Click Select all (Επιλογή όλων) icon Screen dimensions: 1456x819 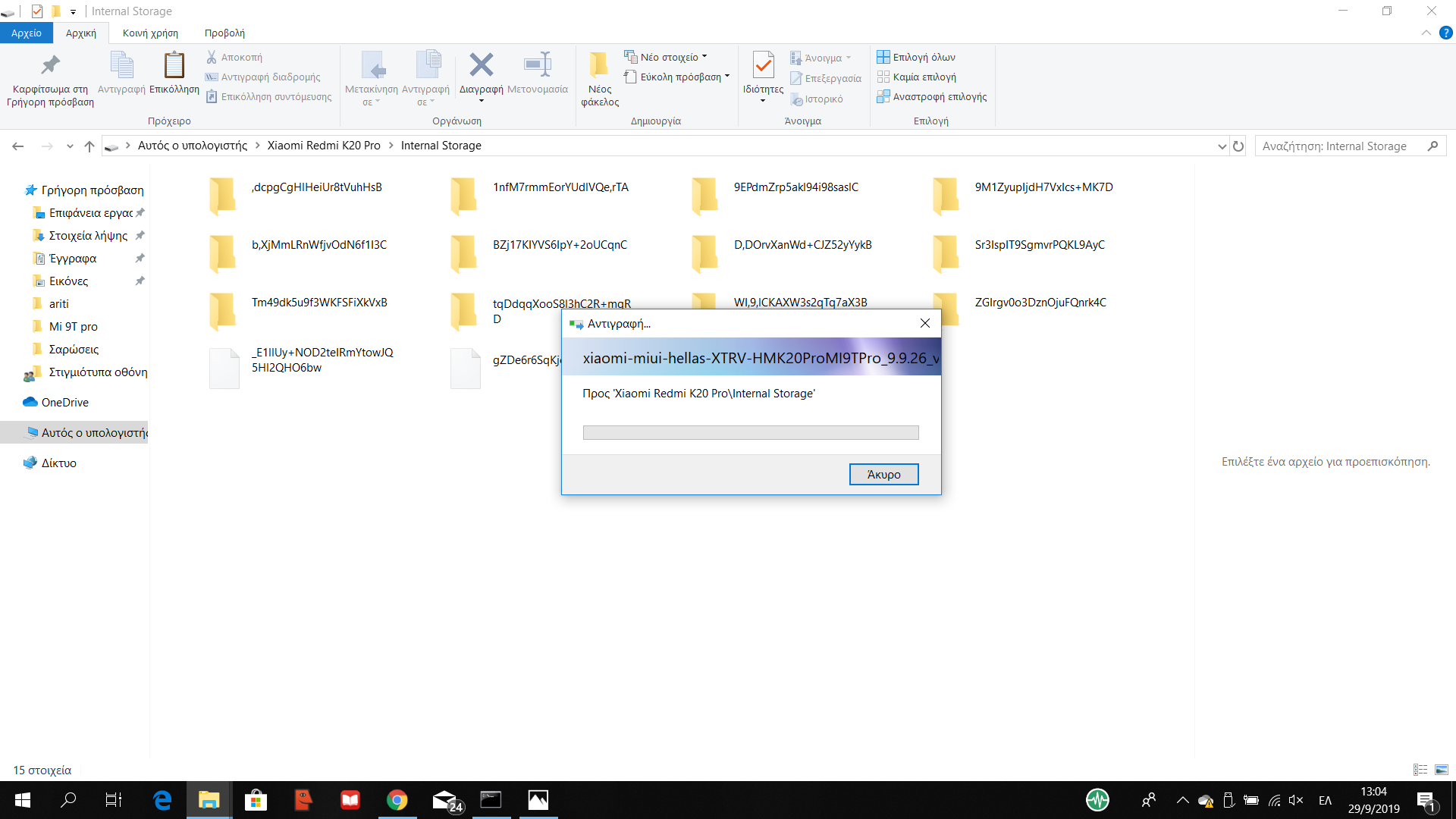click(x=883, y=57)
